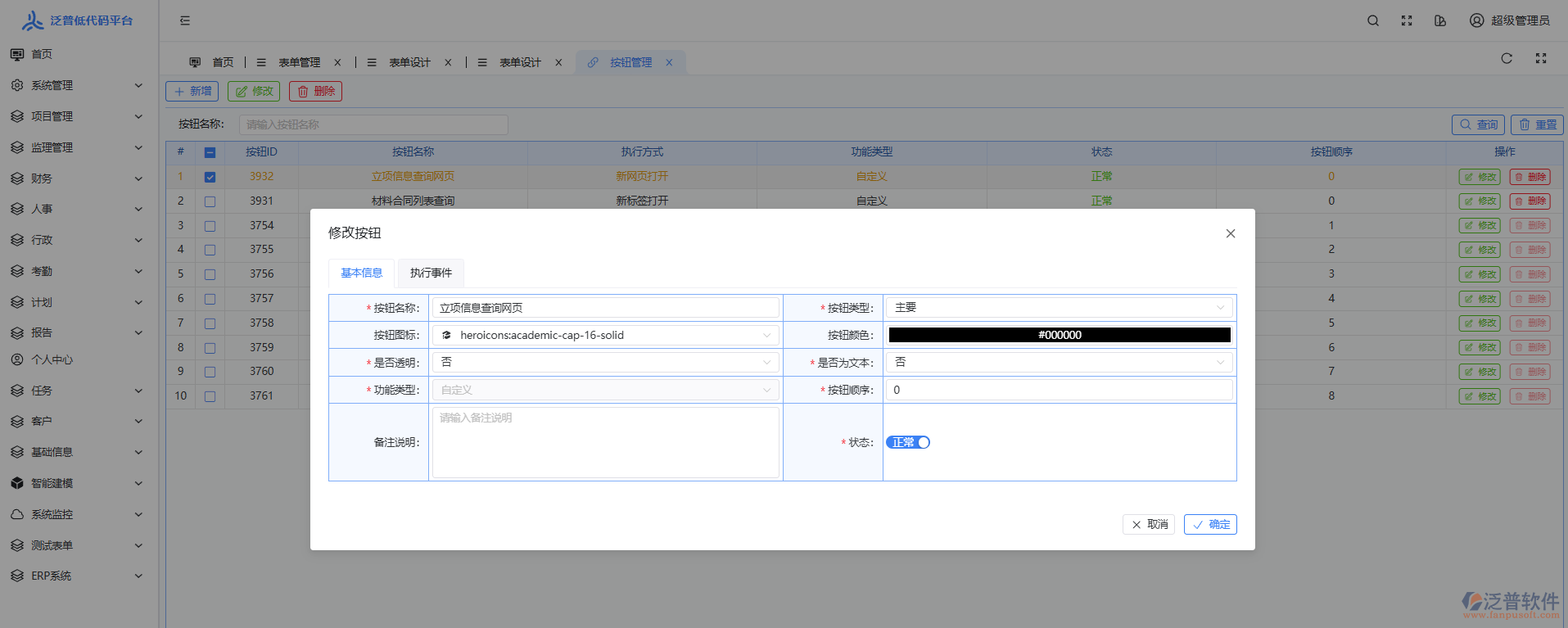Check the checkbox for row 3931

[x=210, y=201]
